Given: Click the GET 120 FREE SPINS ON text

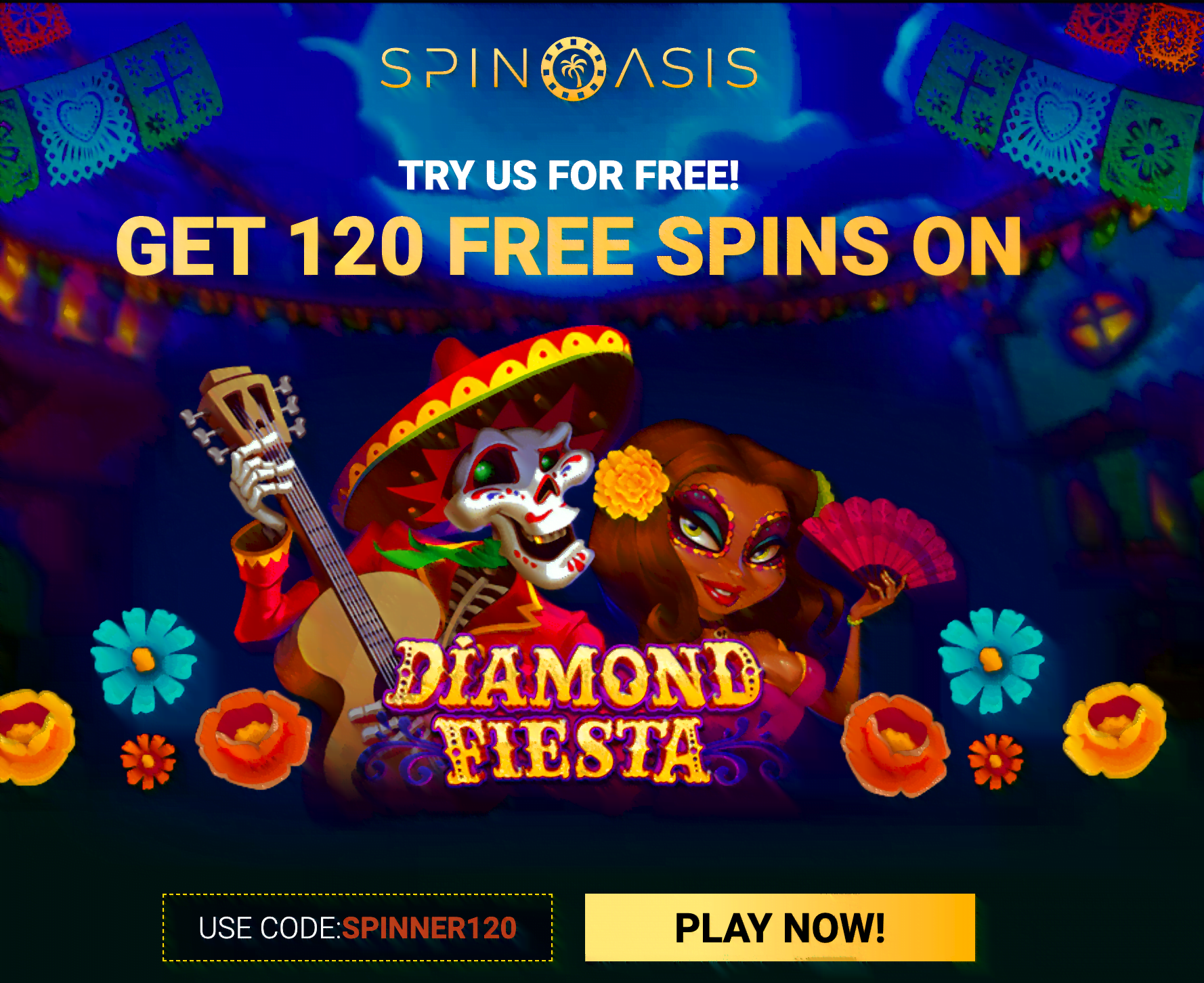Looking at the screenshot, I should click(x=569, y=246).
